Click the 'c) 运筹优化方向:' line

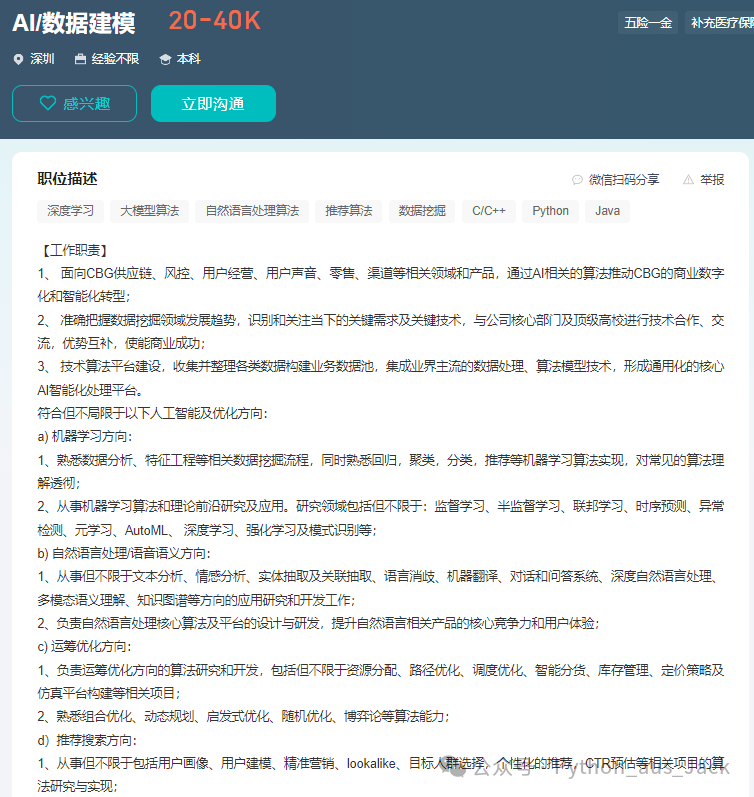tap(84, 647)
